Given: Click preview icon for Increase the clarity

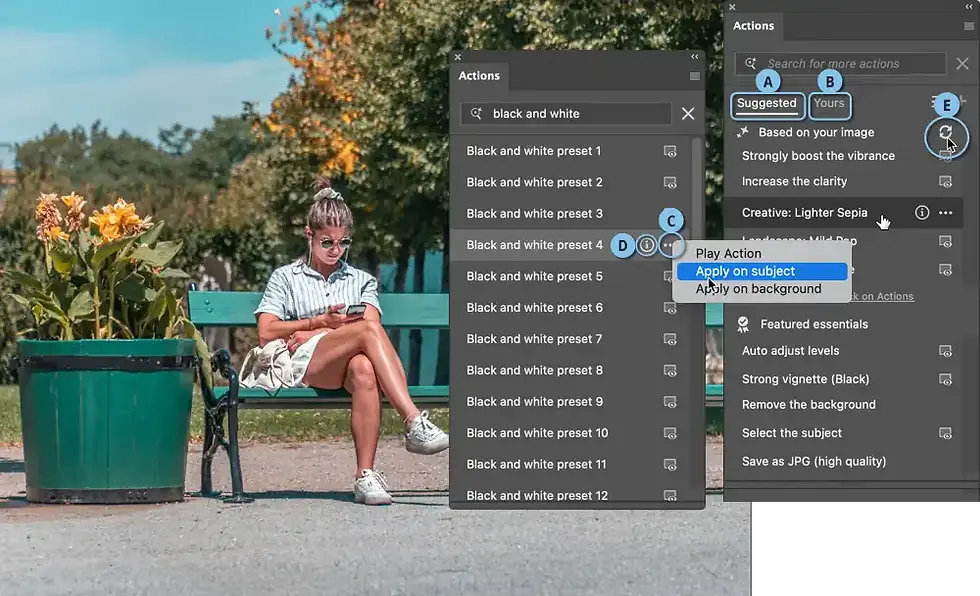Looking at the screenshot, I should [x=946, y=182].
